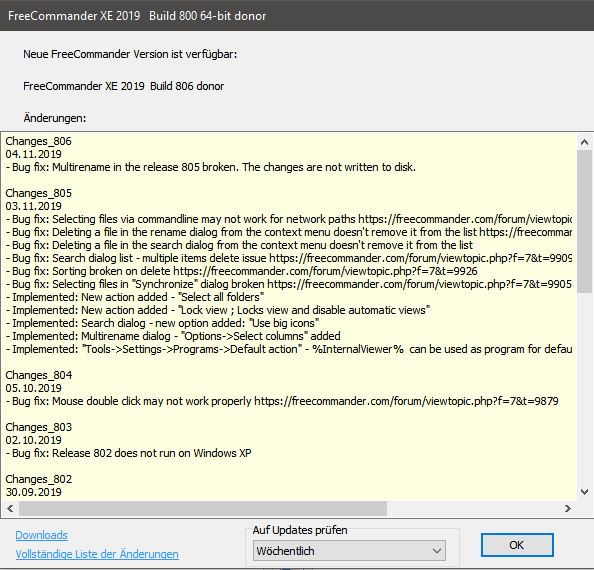Click the Changes_802 heading in the changelog

[x=38, y=479]
